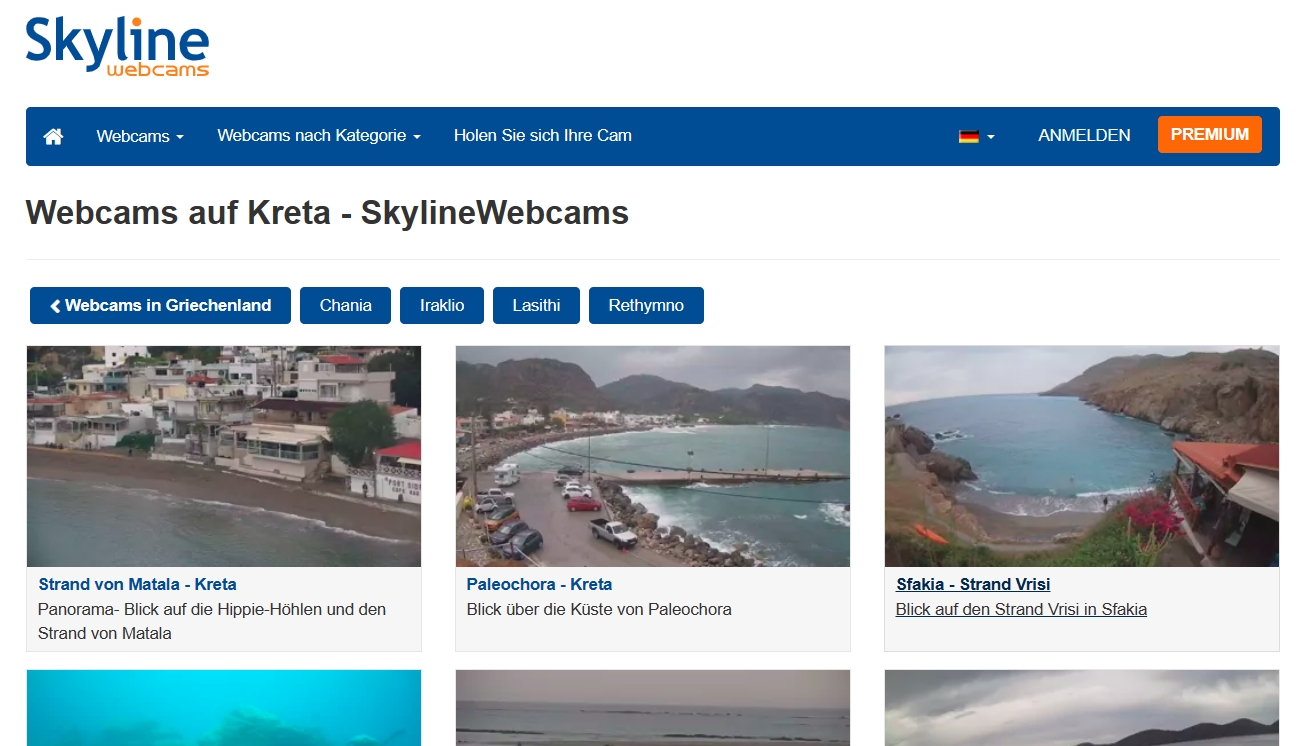
Task: Select the Chania region button
Action: point(345,306)
